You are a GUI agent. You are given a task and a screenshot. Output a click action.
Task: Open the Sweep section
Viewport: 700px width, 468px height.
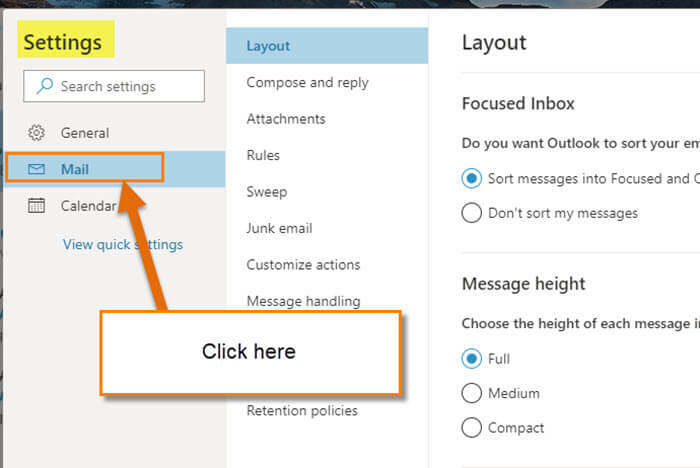coord(267,192)
